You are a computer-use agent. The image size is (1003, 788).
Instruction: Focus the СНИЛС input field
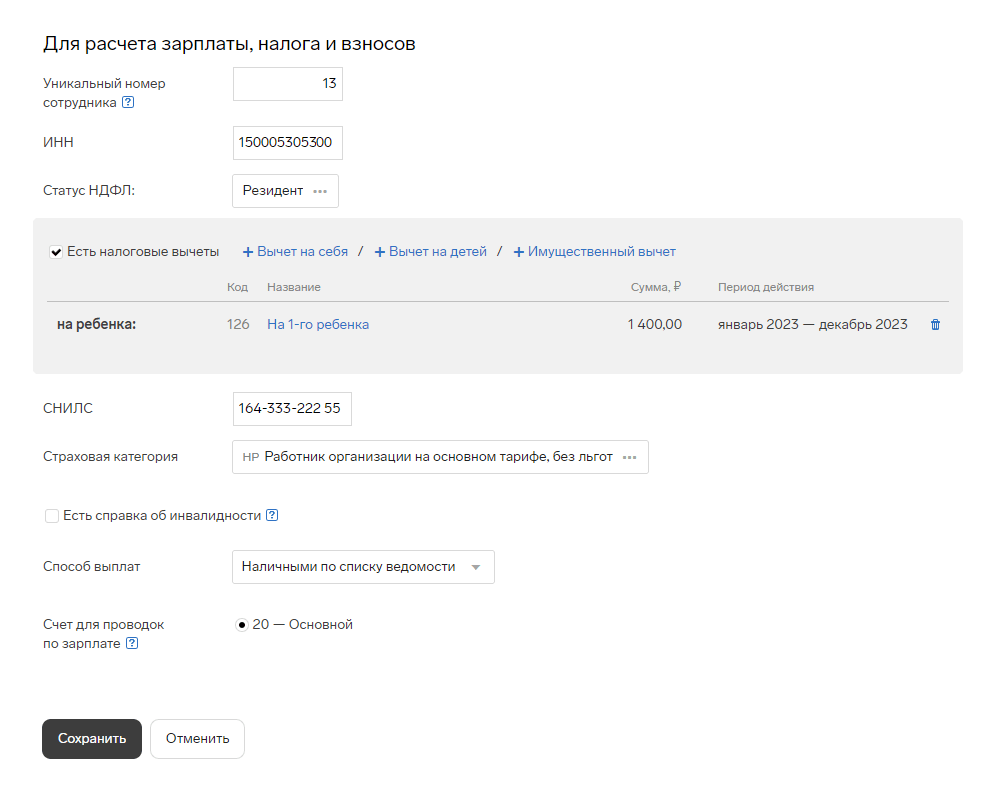click(x=292, y=409)
